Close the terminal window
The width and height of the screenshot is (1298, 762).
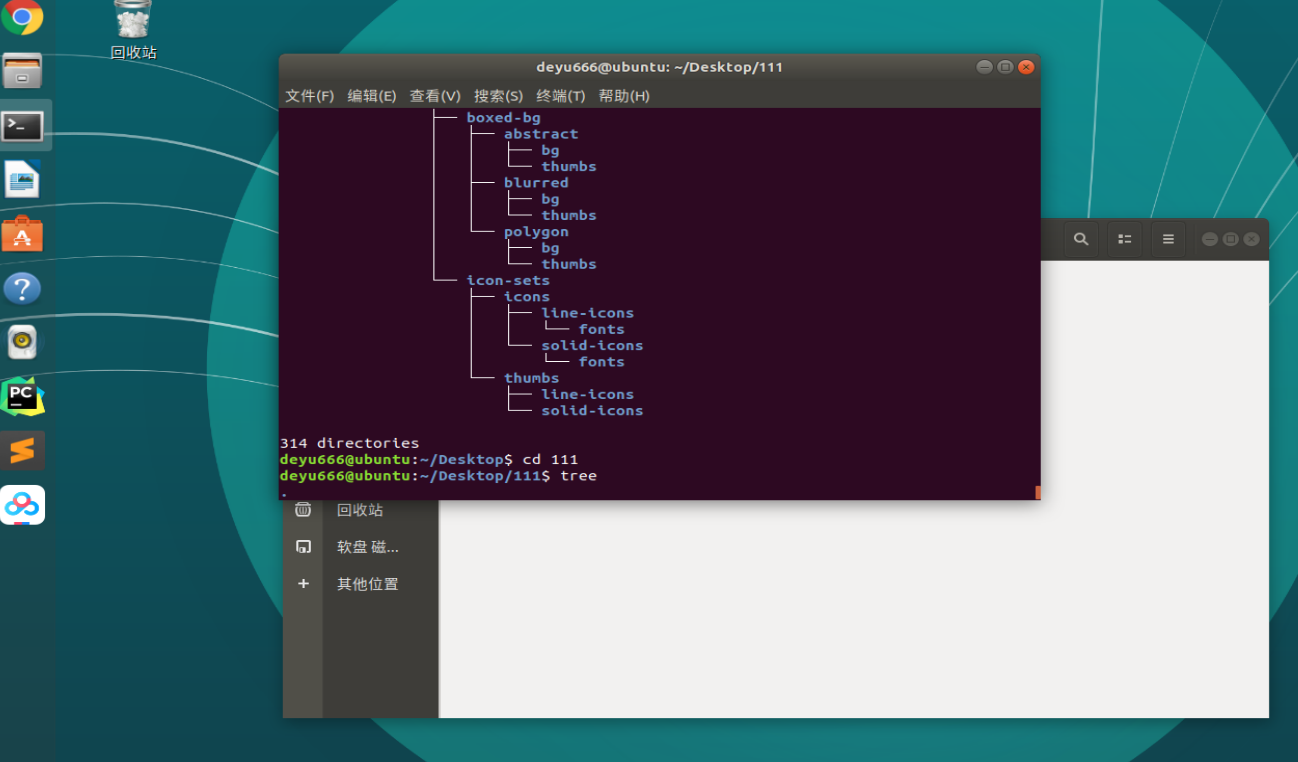point(1025,67)
